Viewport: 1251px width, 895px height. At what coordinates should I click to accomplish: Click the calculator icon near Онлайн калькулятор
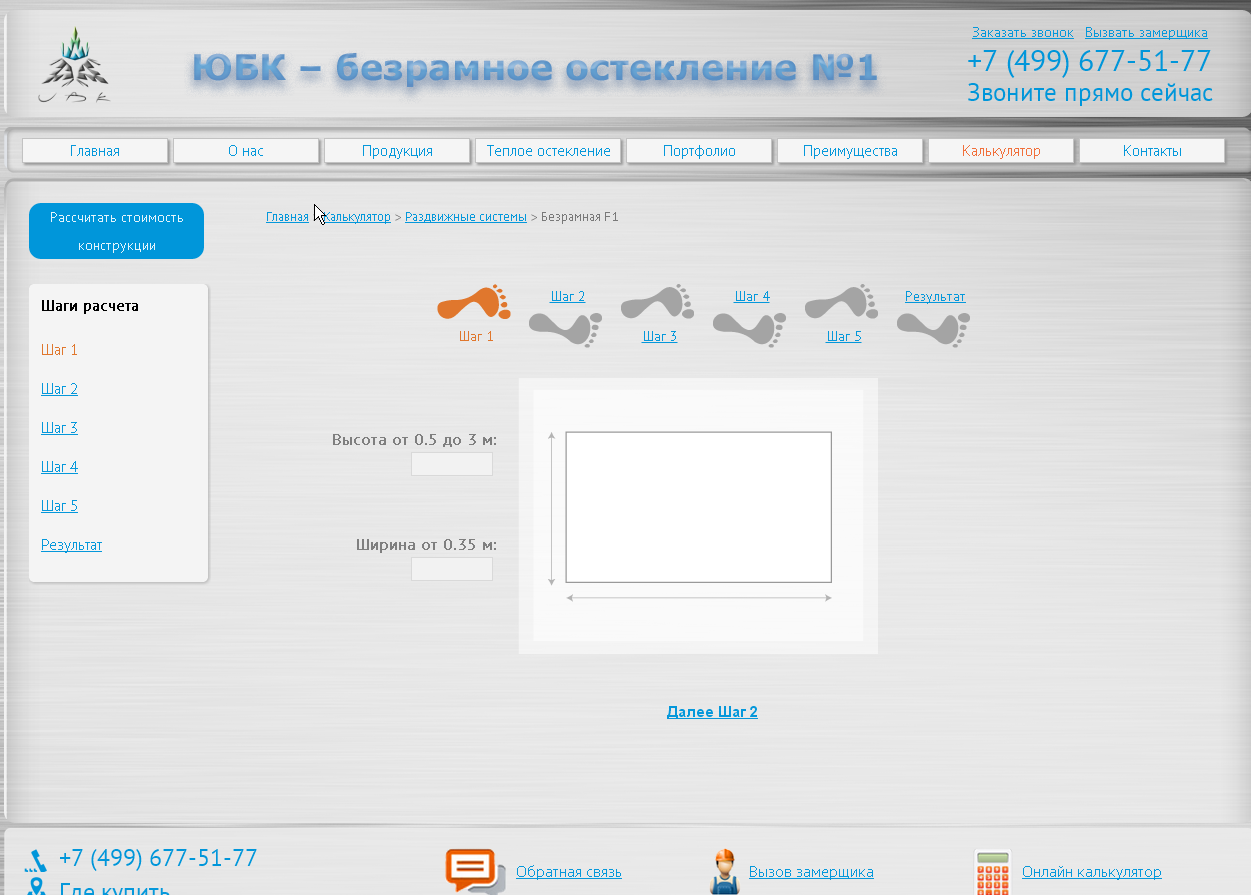[x=992, y=870]
